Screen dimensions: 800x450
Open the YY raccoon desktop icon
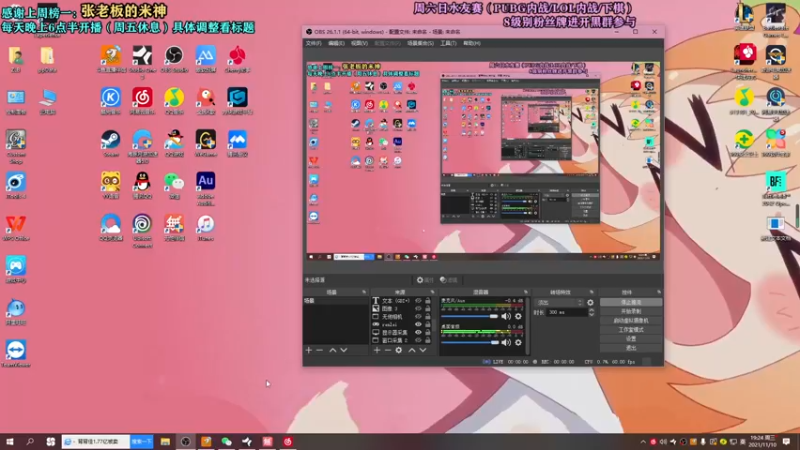111,185
